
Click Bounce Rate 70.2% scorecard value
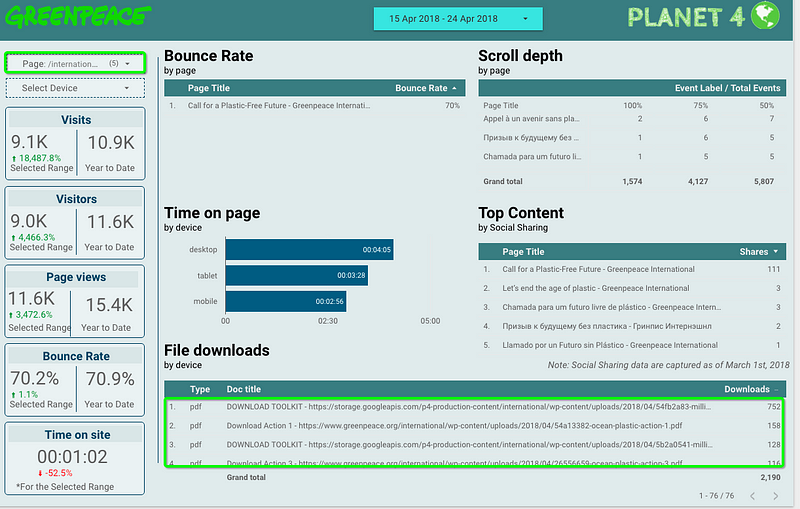35,378
